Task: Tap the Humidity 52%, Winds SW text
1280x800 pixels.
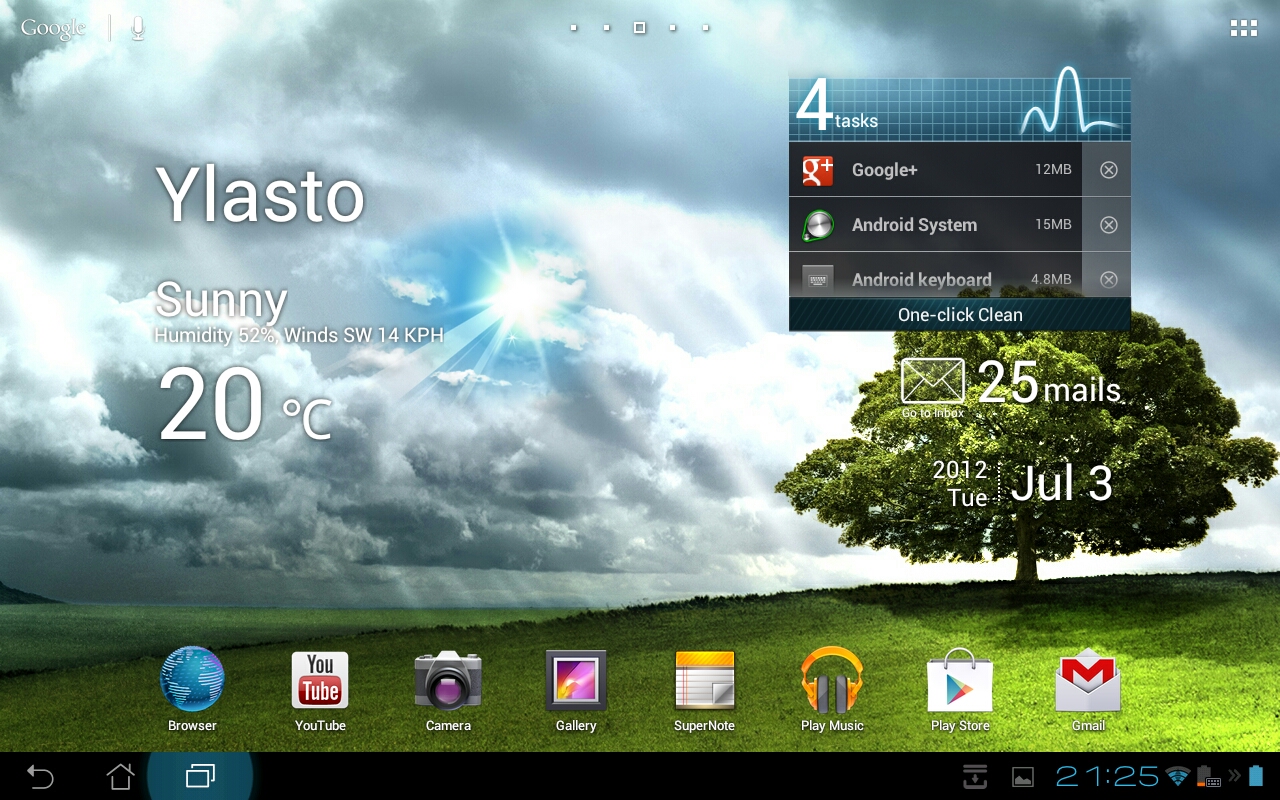Action: point(299,335)
